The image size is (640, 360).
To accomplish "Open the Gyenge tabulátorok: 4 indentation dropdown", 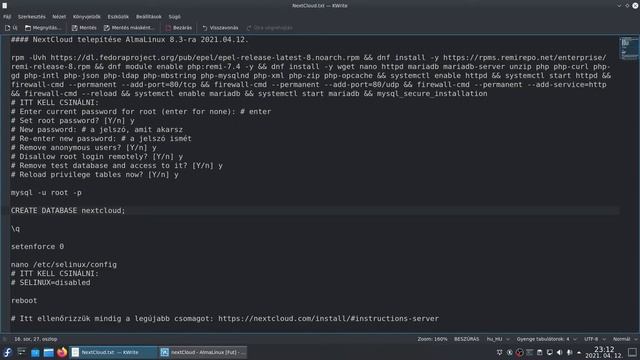I will click(x=546, y=339).
